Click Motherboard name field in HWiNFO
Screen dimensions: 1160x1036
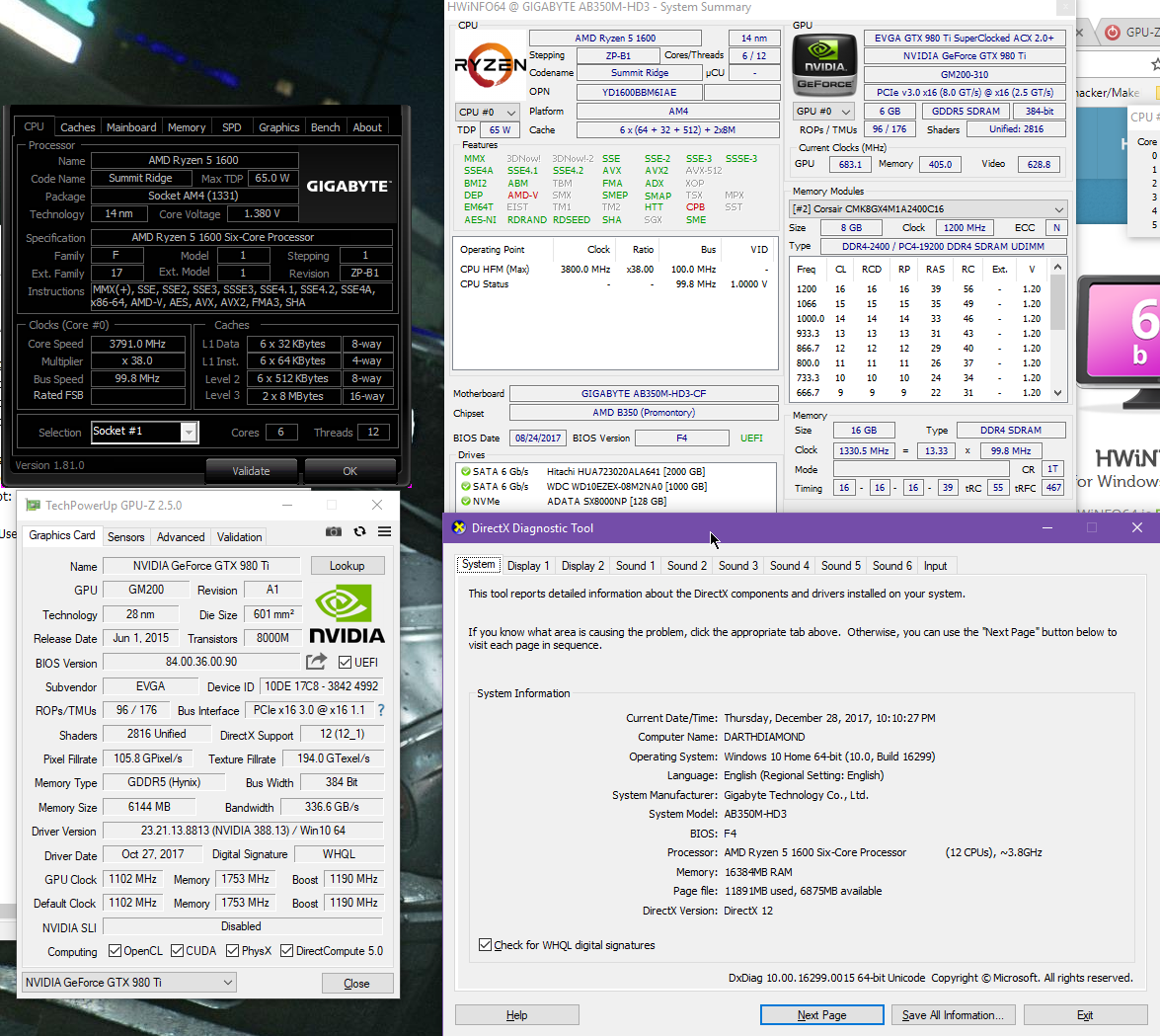pos(644,394)
